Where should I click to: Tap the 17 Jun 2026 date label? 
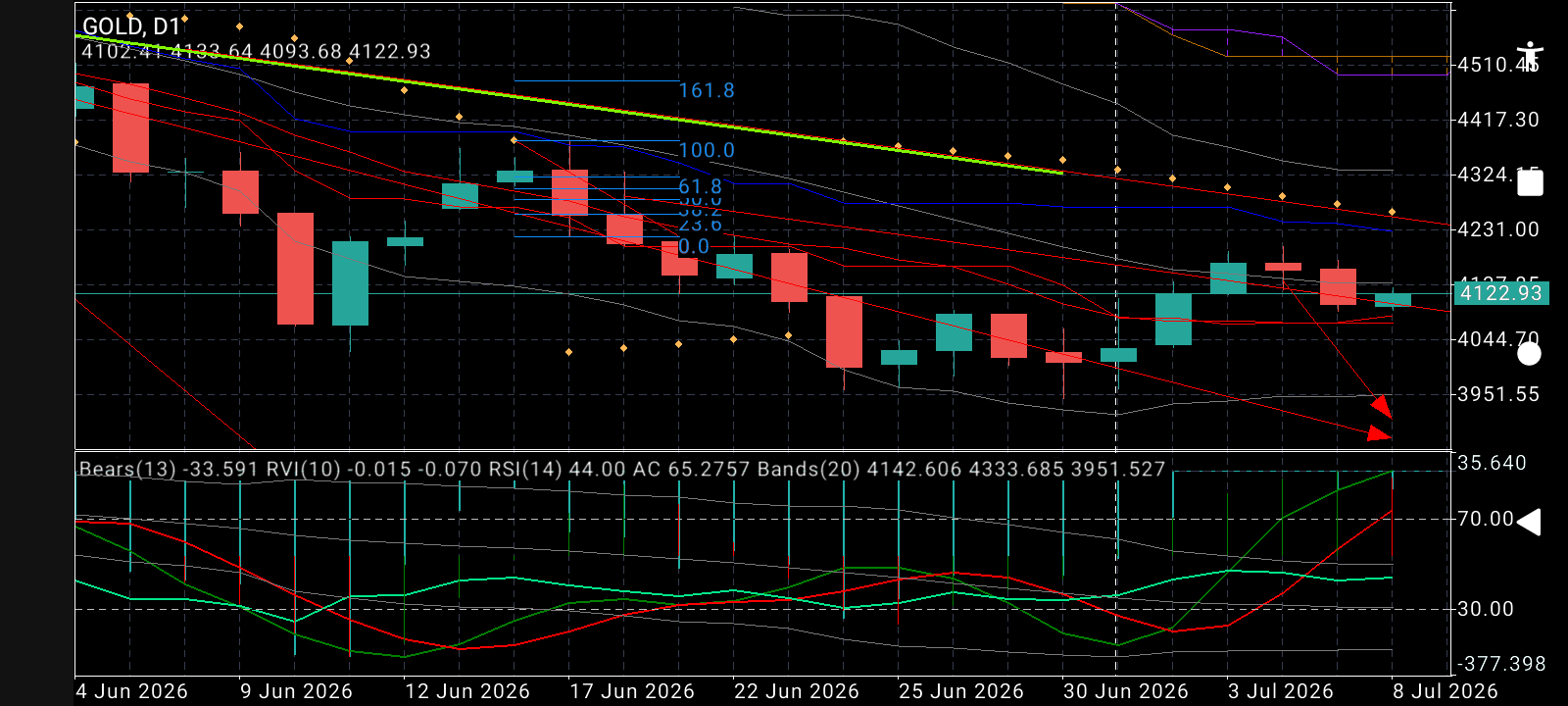click(x=632, y=691)
